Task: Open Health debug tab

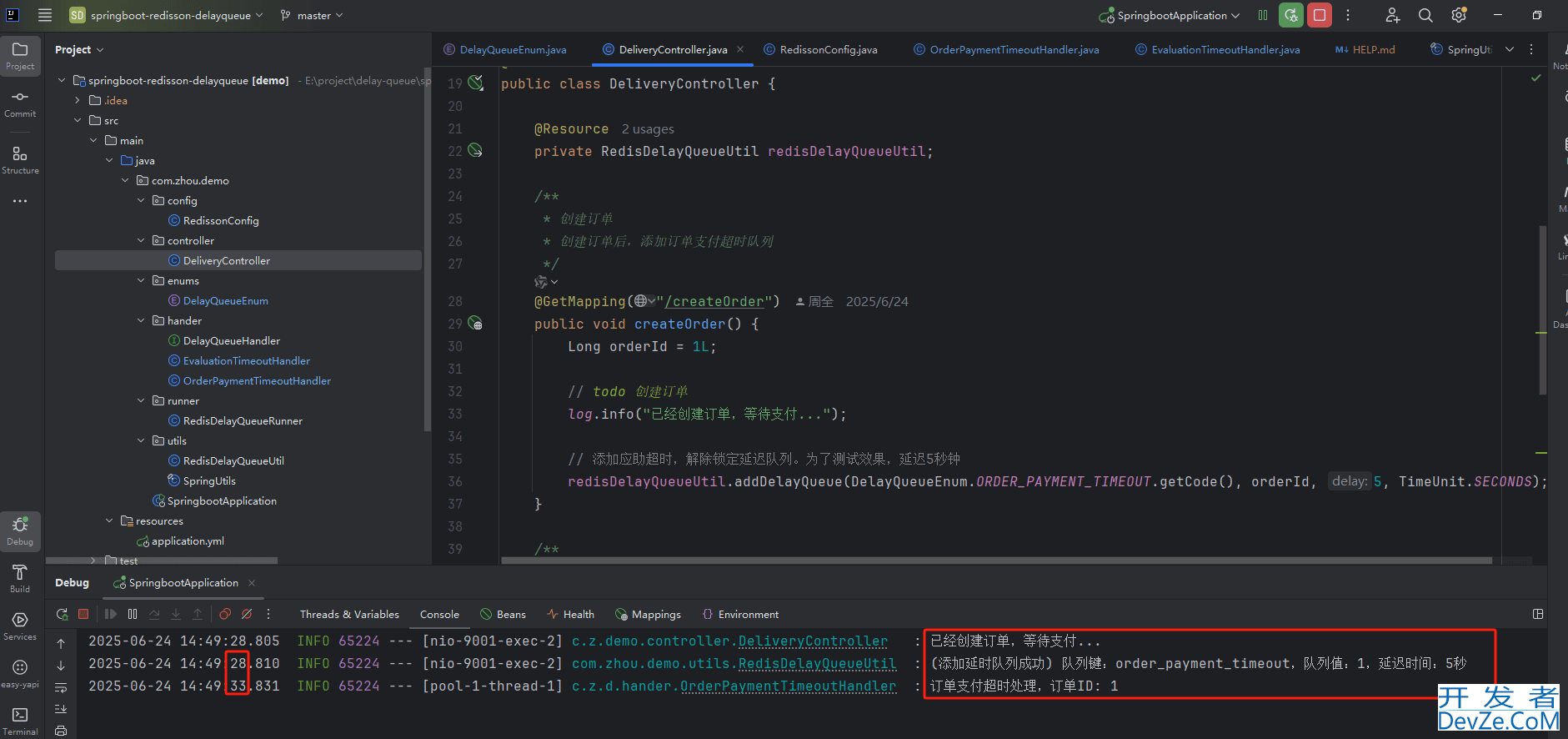Action: coord(571,615)
